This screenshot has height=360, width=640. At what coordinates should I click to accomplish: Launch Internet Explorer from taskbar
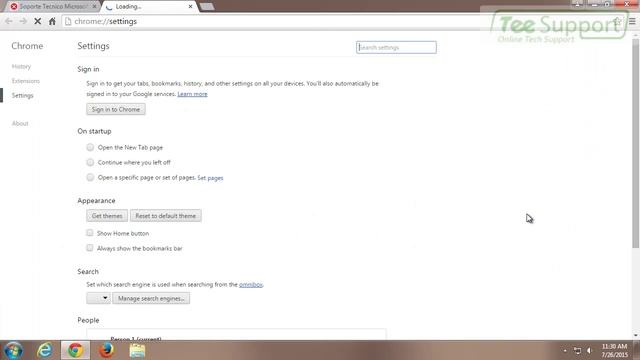coord(44,350)
